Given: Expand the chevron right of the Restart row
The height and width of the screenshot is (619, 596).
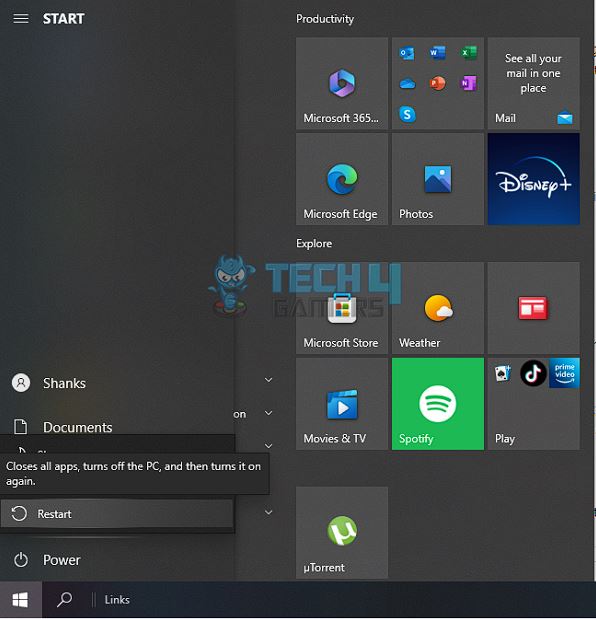Looking at the screenshot, I should click(268, 512).
